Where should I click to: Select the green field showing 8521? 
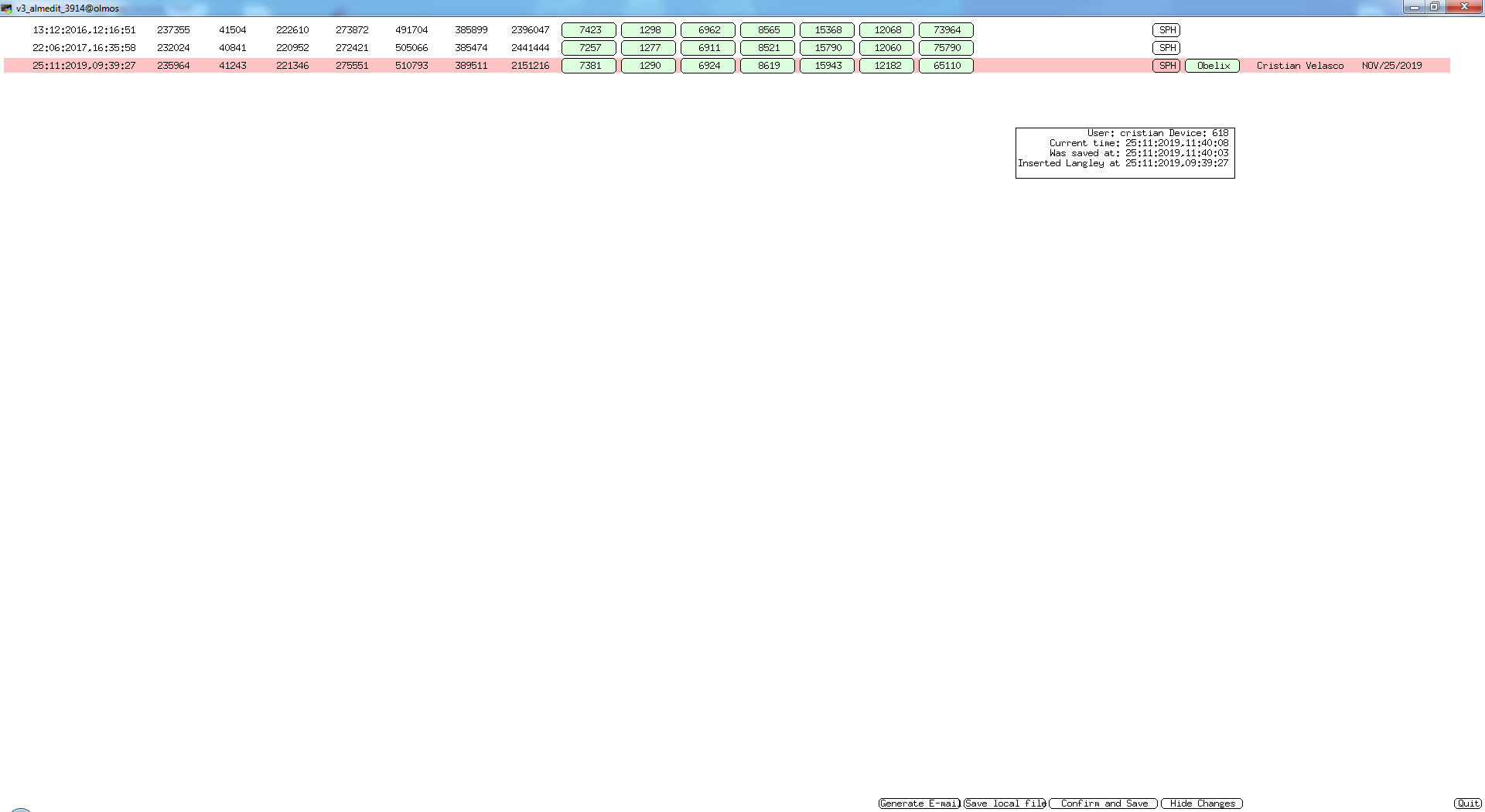pyautogui.click(x=768, y=48)
